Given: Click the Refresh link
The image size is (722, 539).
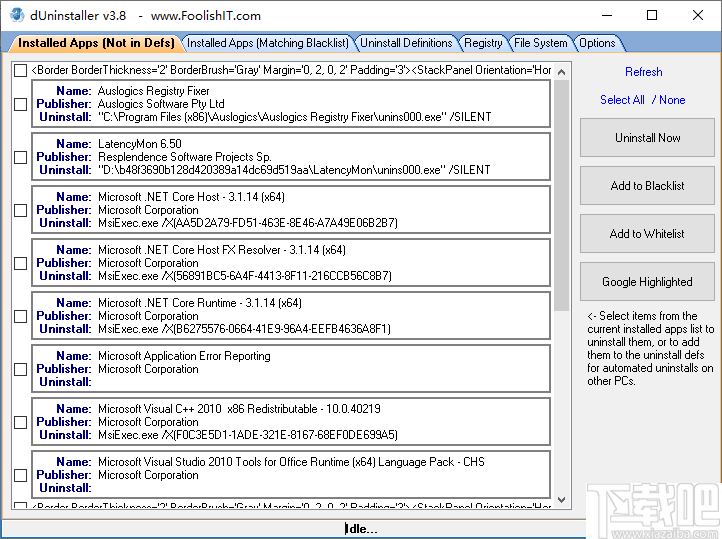Looking at the screenshot, I should [643, 72].
